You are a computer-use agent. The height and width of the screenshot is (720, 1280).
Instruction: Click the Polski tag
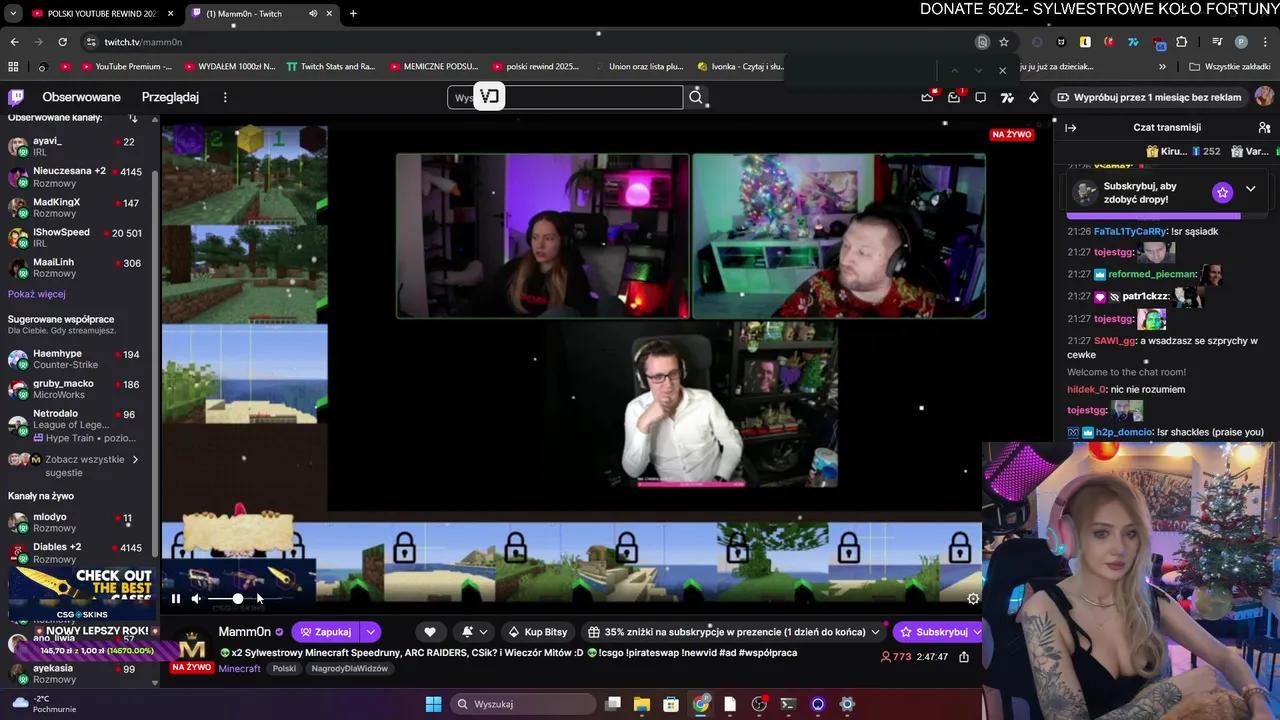(284, 669)
